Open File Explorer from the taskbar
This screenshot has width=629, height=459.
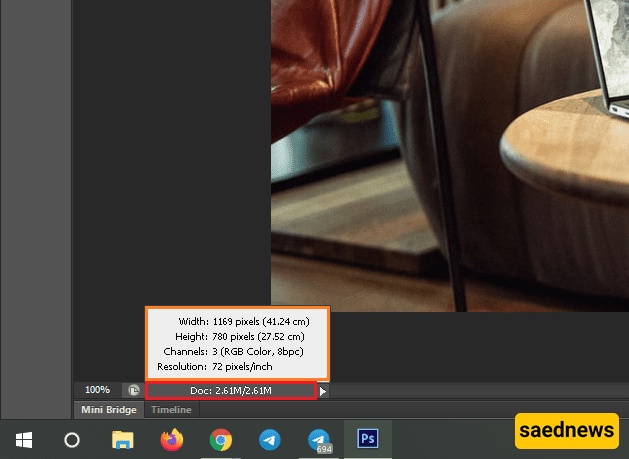point(122,439)
